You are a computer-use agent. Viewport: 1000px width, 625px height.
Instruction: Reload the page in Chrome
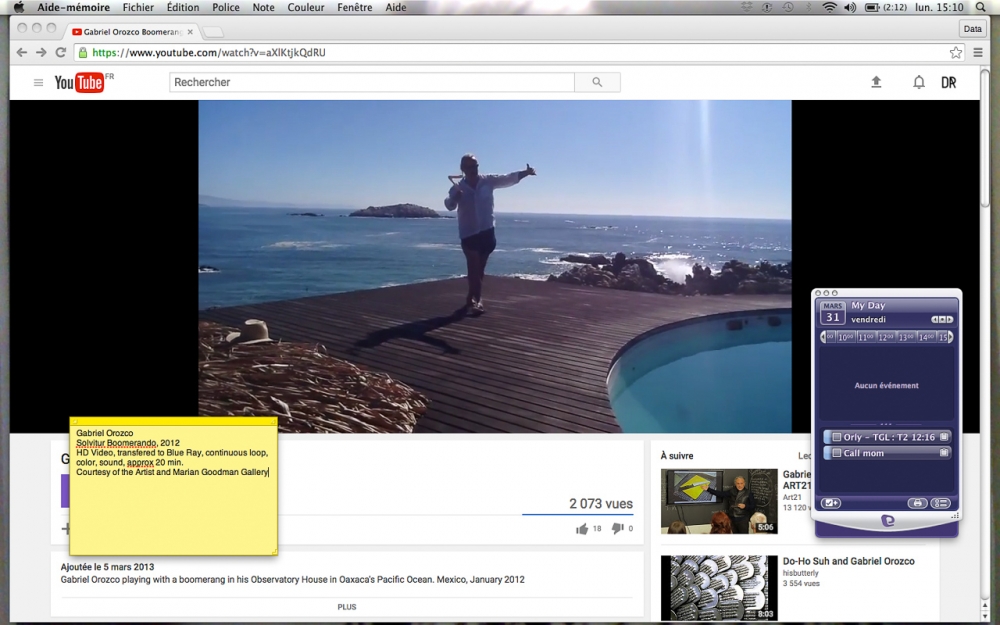[61, 52]
